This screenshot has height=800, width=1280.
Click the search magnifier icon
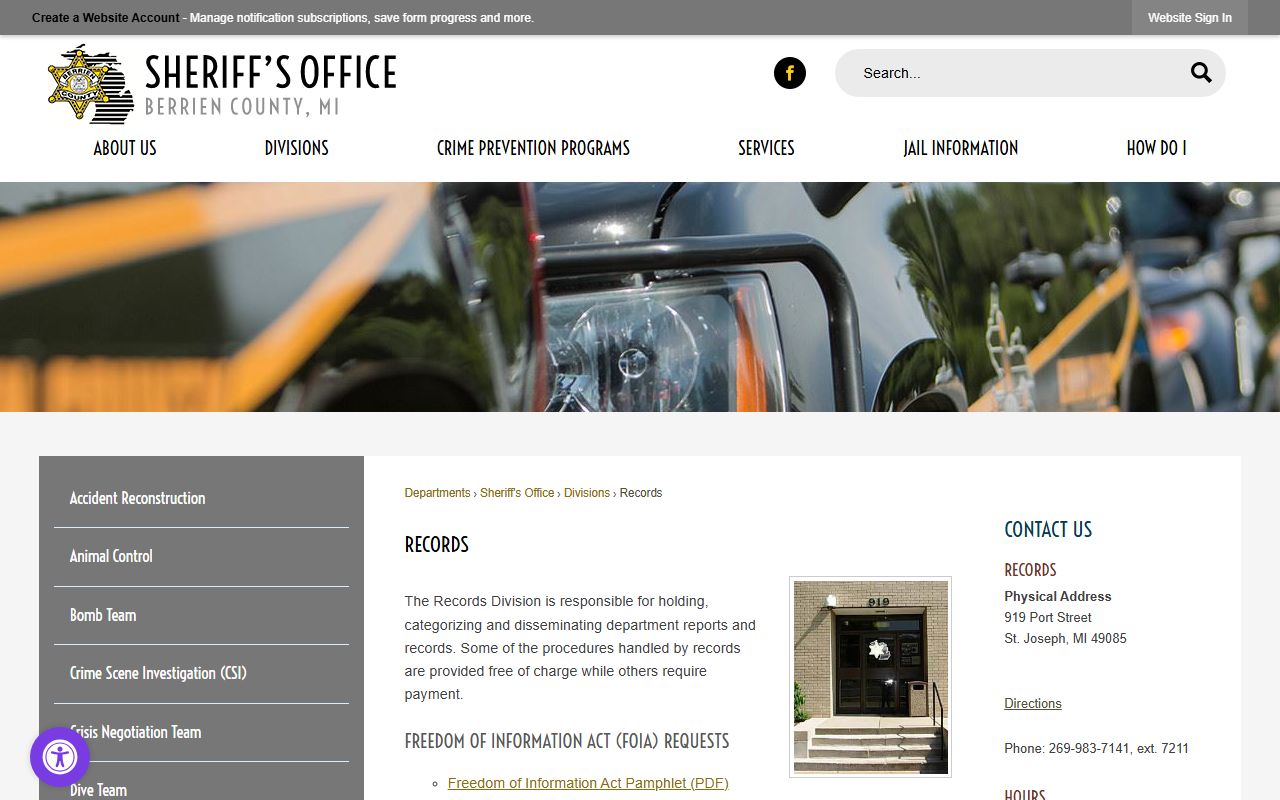(1201, 73)
